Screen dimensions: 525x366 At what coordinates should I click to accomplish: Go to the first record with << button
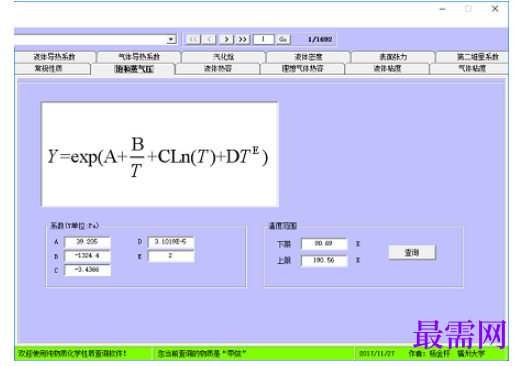pos(193,39)
